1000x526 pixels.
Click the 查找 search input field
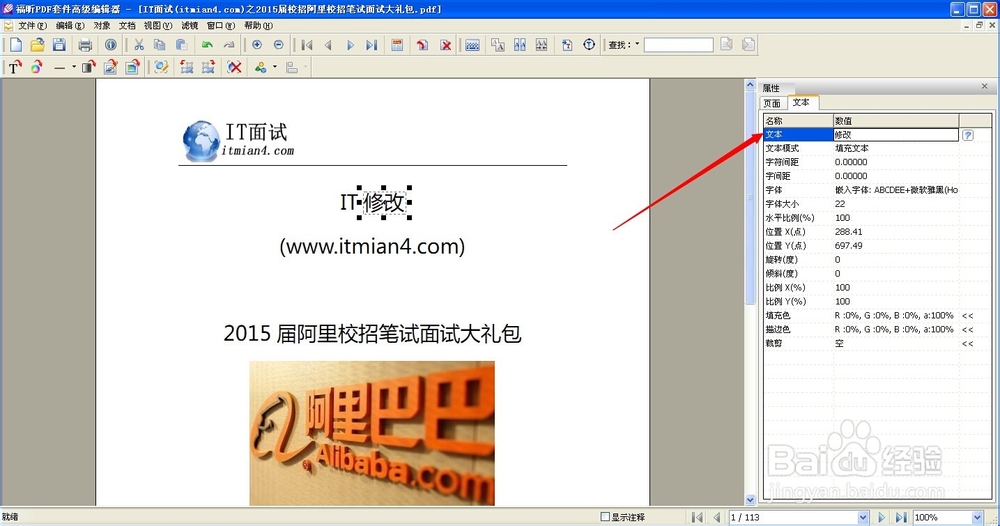(x=679, y=45)
